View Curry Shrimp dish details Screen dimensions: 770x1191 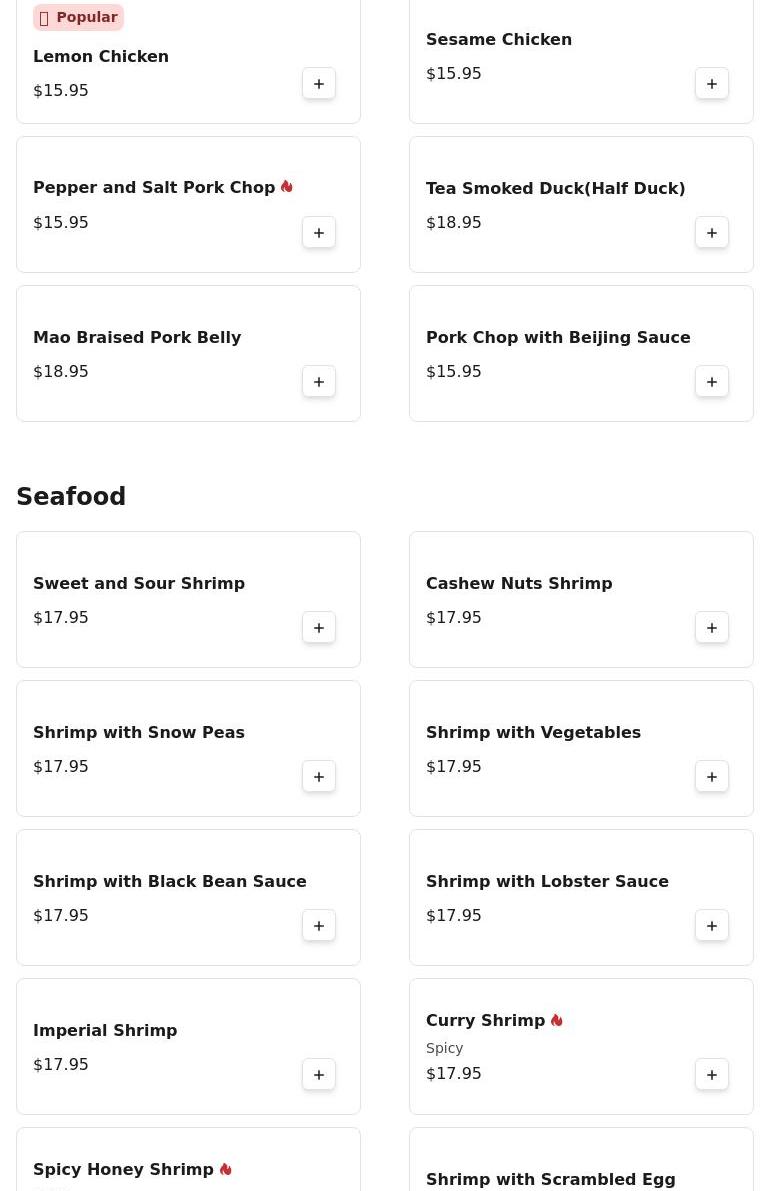click(485, 1021)
